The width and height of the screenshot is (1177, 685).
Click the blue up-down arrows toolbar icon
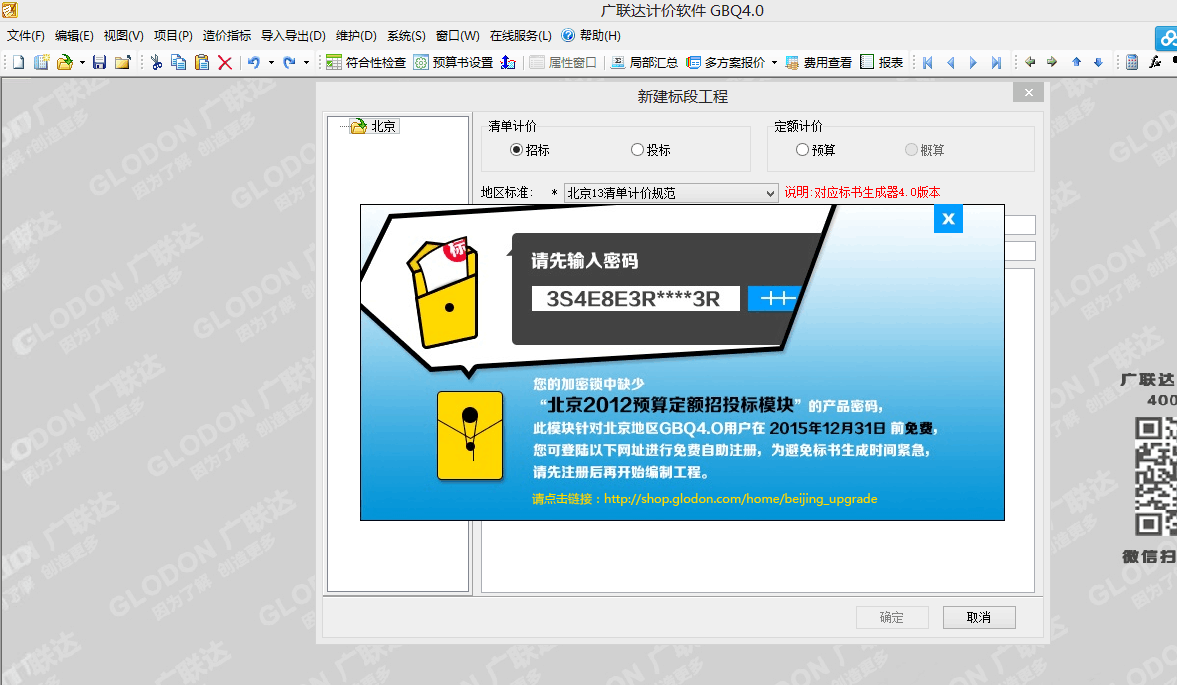[508, 62]
